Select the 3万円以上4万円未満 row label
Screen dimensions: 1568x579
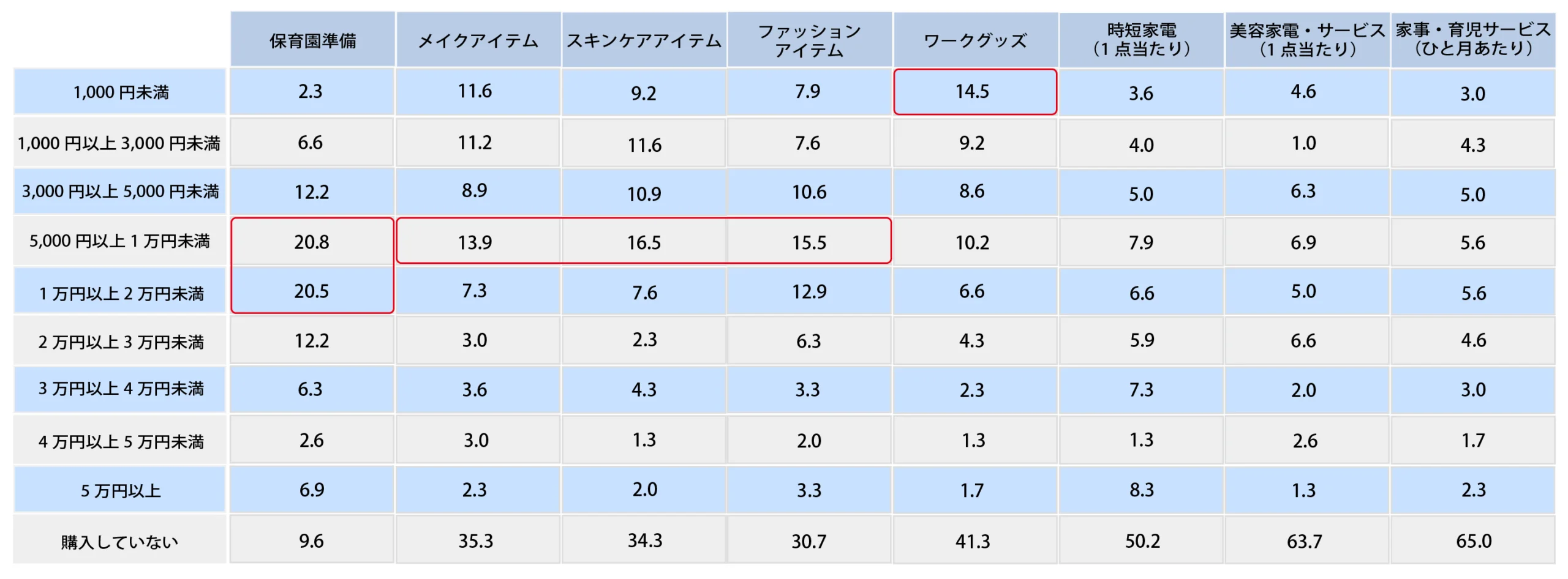pyautogui.click(x=120, y=389)
